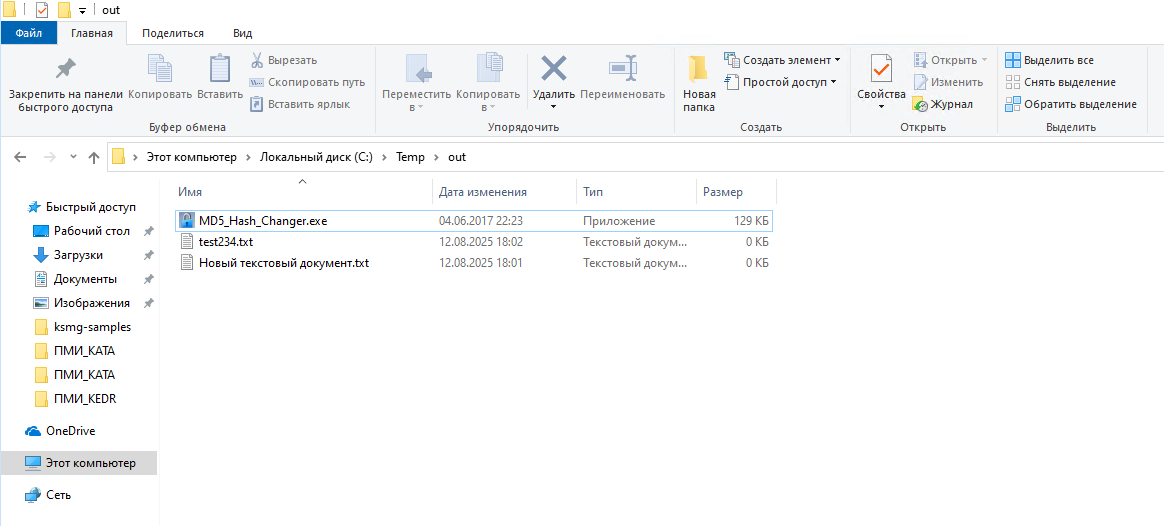Select MD5_Hash_Changer.exe file
The height and width of the screenshot is (526, 1164).
[x=262, y=220]
